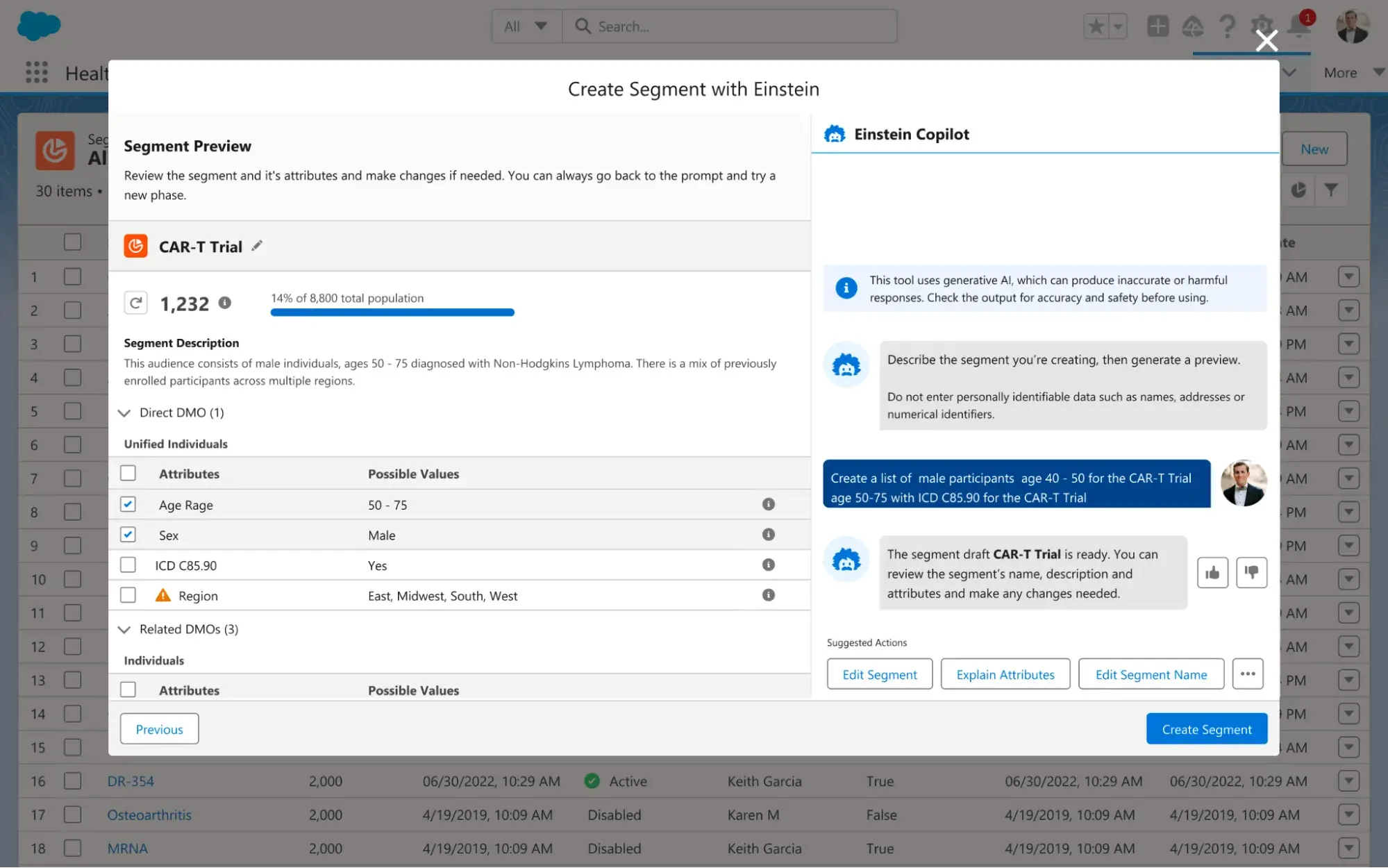
Task: Rename segment using the pencil icon
Action: (257, 245)
